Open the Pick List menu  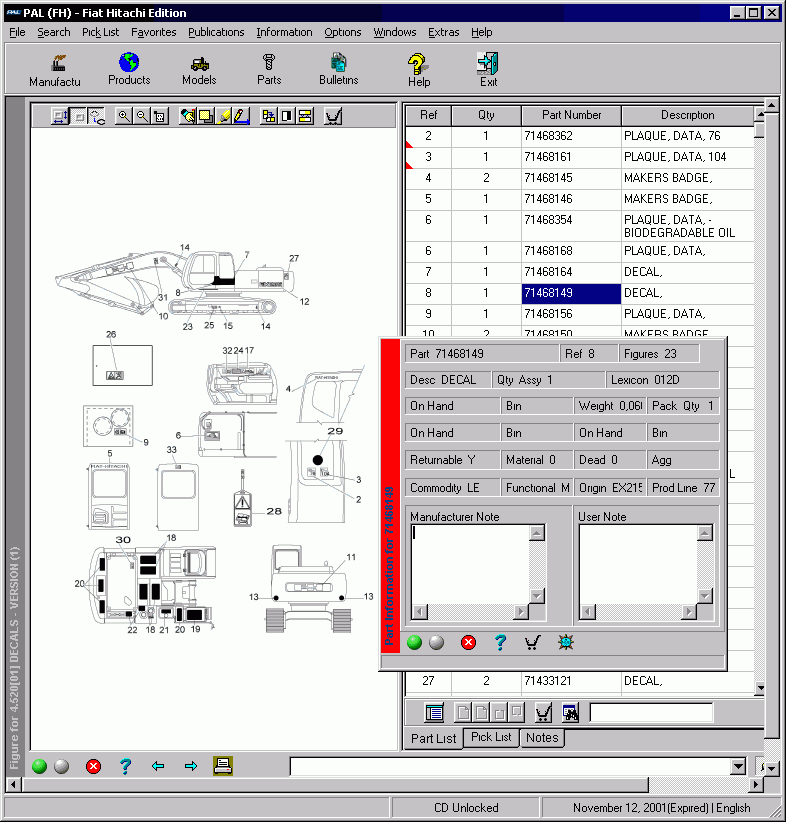point(101,33)
